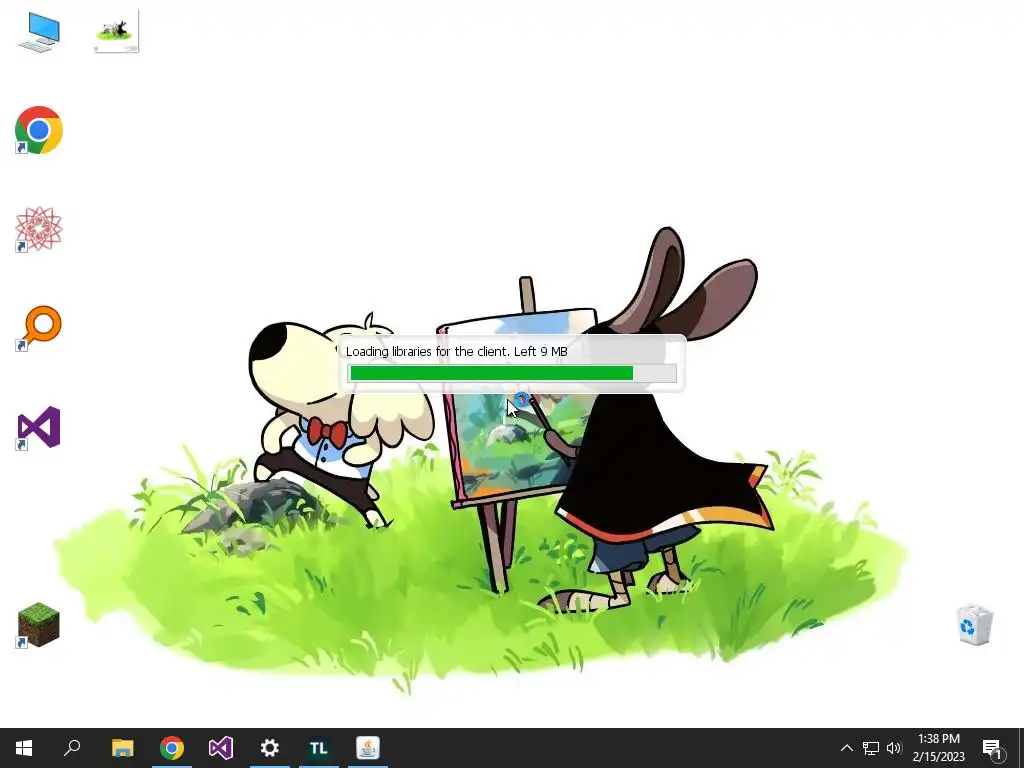Screen dimensions: 1024x768
Task: Switch to Java app in taskbar
Action: tap(368, 748)
